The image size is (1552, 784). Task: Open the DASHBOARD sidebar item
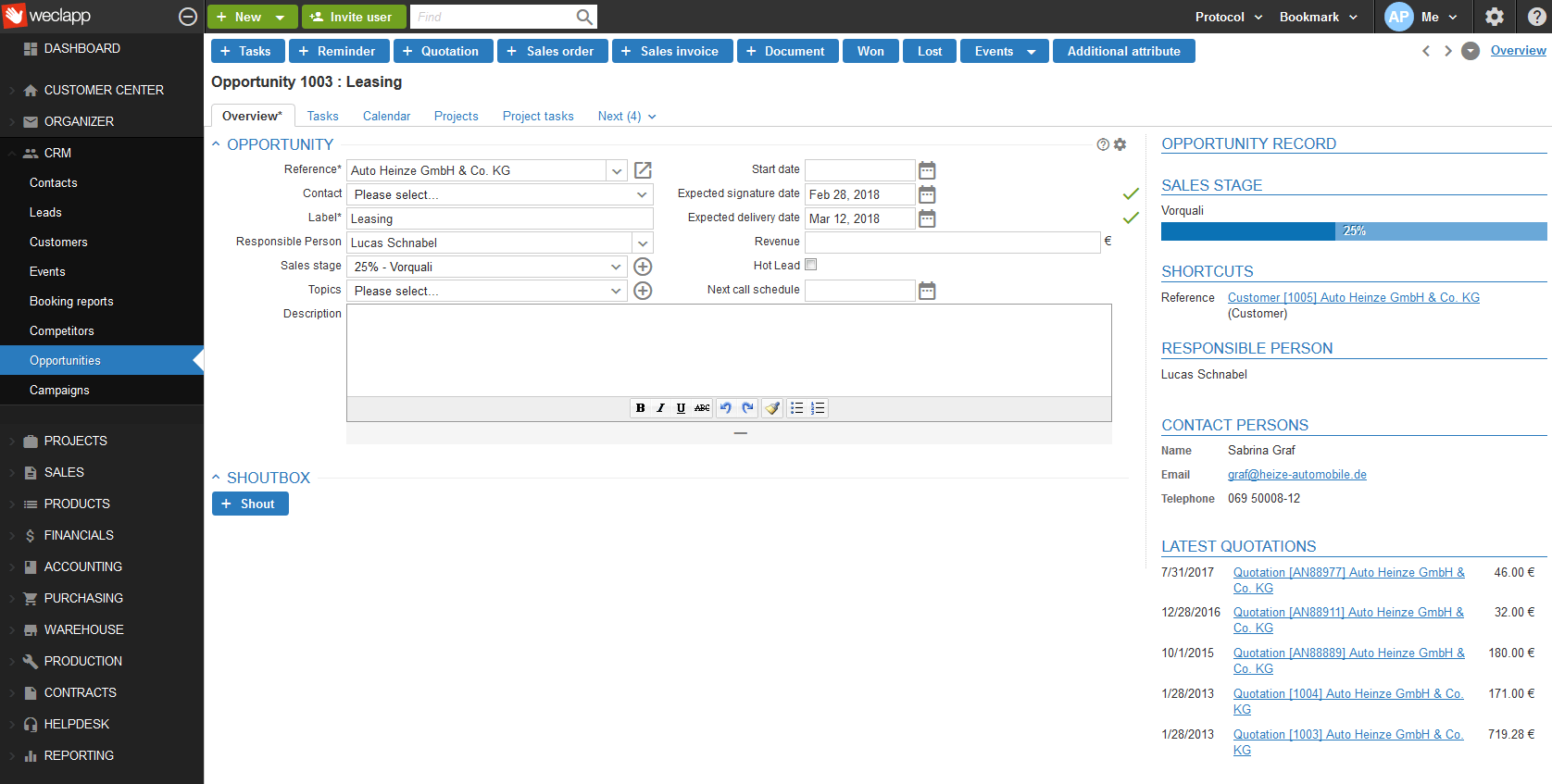81,48
